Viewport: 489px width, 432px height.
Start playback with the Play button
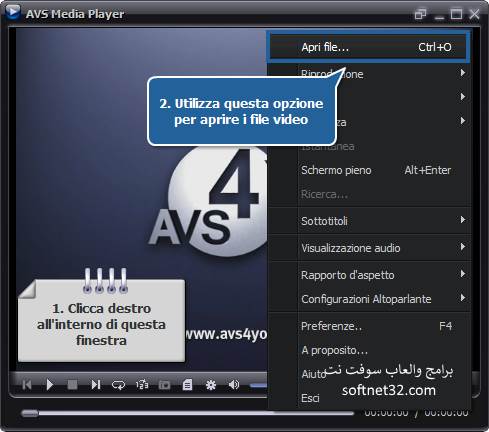tap(50, 385)
